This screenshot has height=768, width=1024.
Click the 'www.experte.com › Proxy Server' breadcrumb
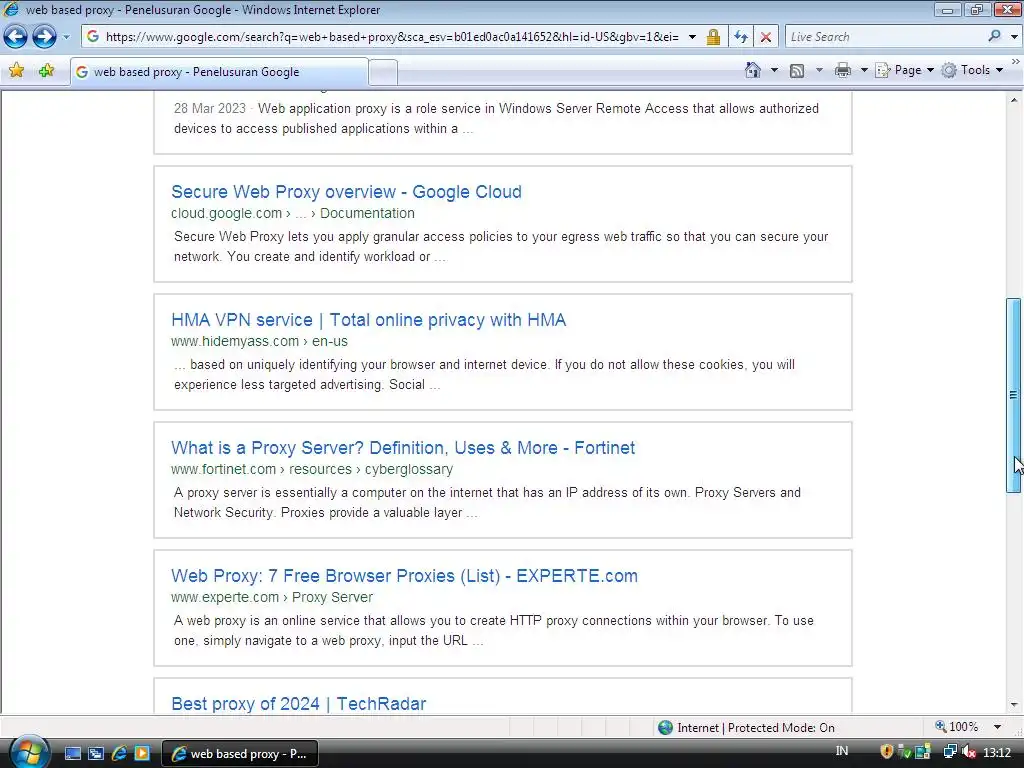click(272, 598)
